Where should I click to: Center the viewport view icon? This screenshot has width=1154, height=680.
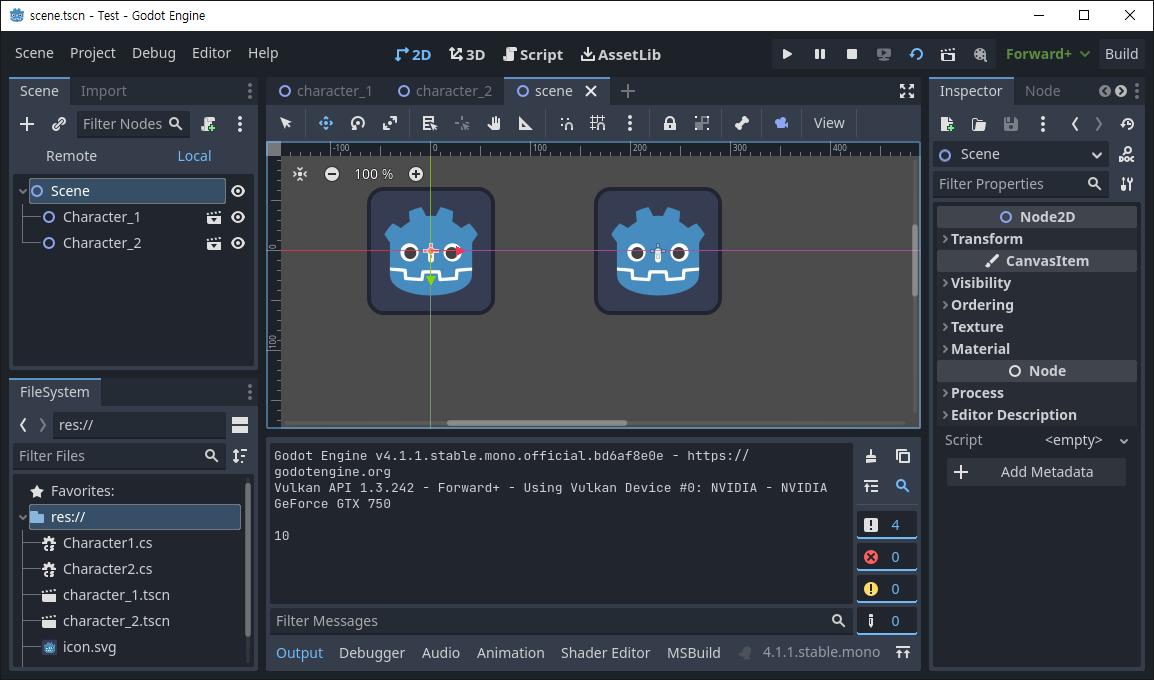300,174
